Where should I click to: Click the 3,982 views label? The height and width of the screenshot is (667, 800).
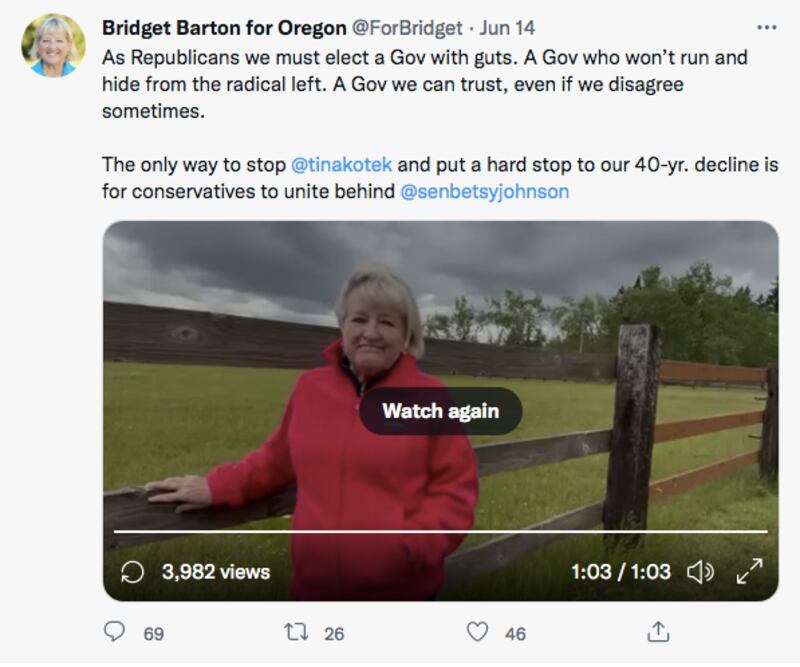(216, 572)
